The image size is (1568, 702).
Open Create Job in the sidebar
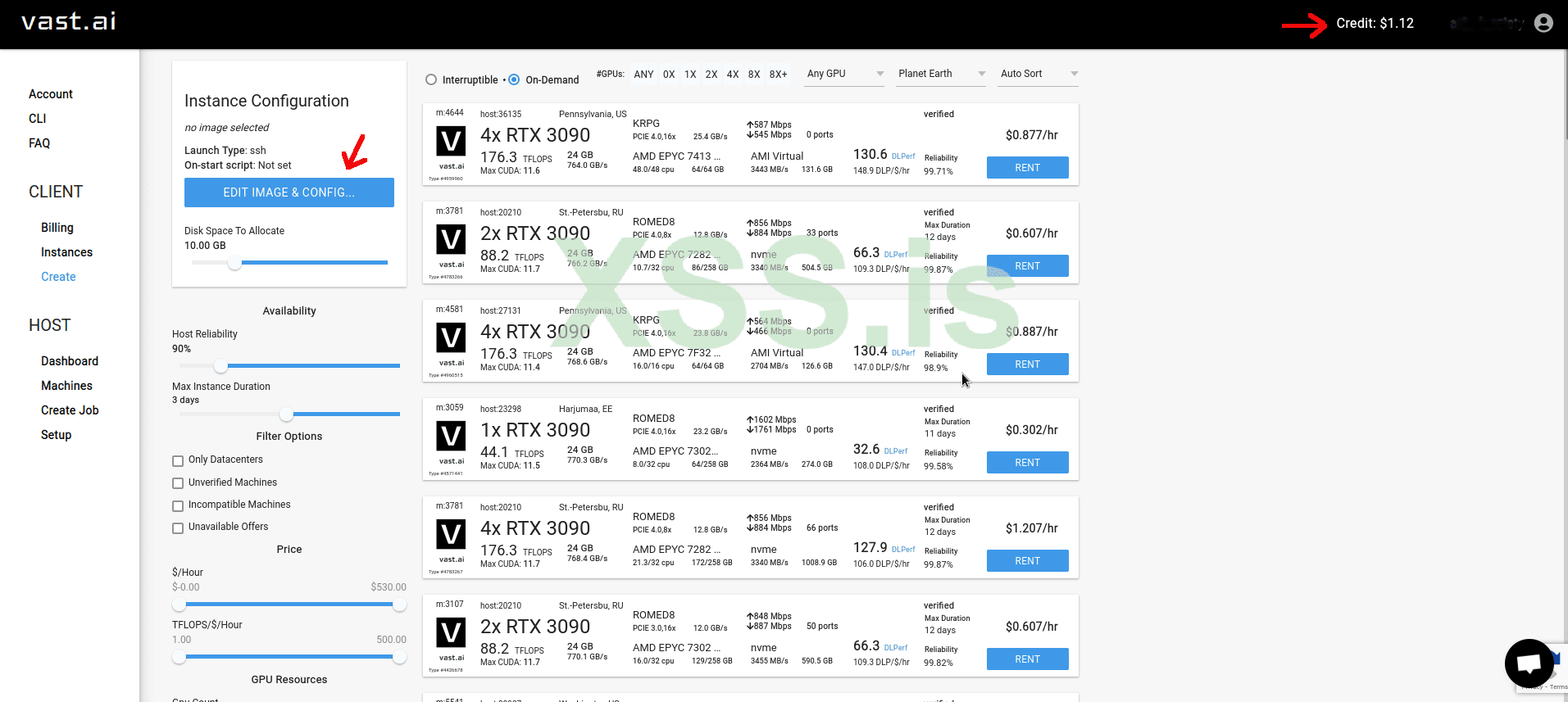pyautogui.click(x=70, y=410)
